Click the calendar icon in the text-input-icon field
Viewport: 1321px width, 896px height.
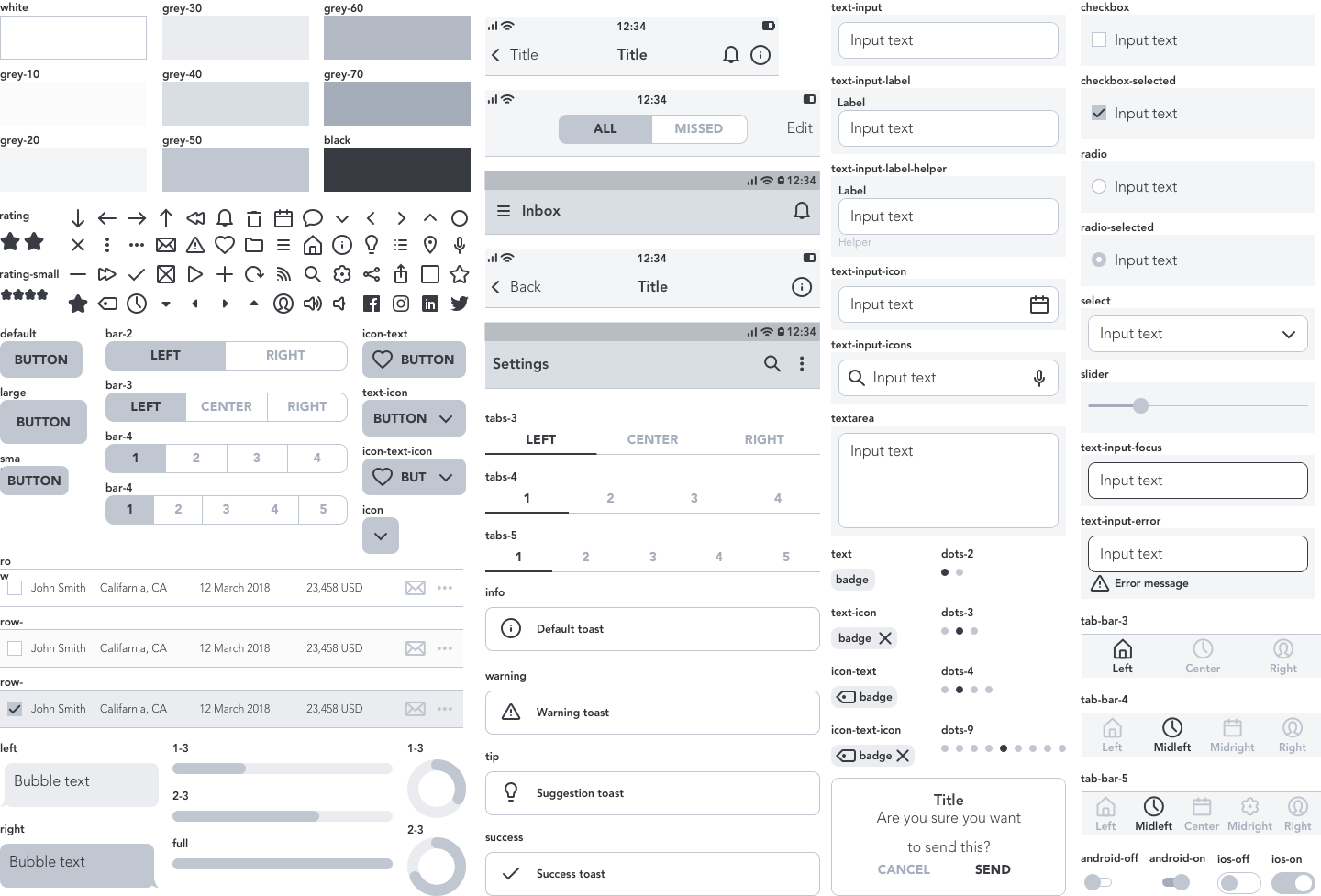pyautogui.click(x=1039, y=304)
